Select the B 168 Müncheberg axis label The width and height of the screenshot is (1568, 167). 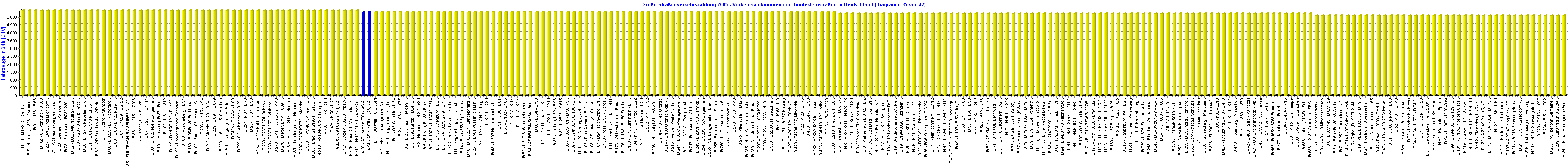[183, 130]
